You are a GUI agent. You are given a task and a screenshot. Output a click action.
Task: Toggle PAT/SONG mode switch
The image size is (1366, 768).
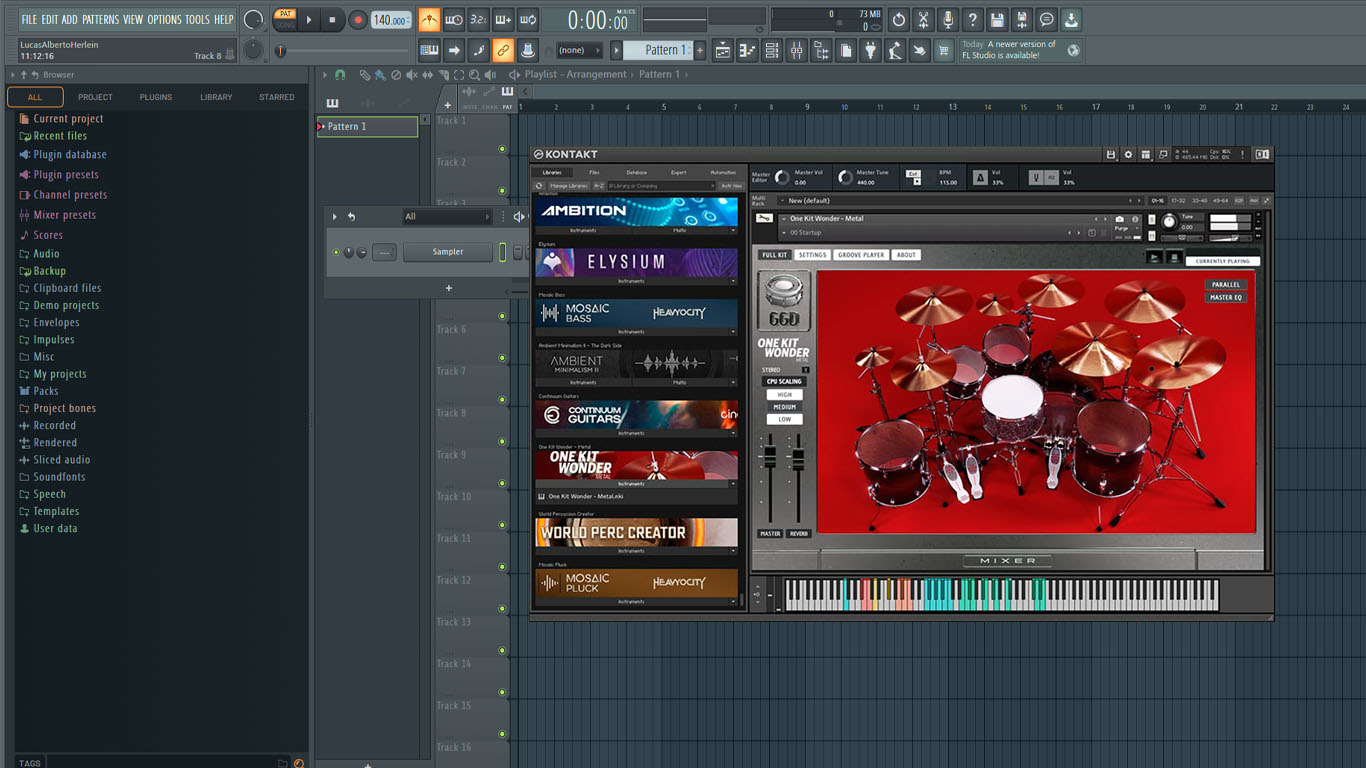coord(285,19)
